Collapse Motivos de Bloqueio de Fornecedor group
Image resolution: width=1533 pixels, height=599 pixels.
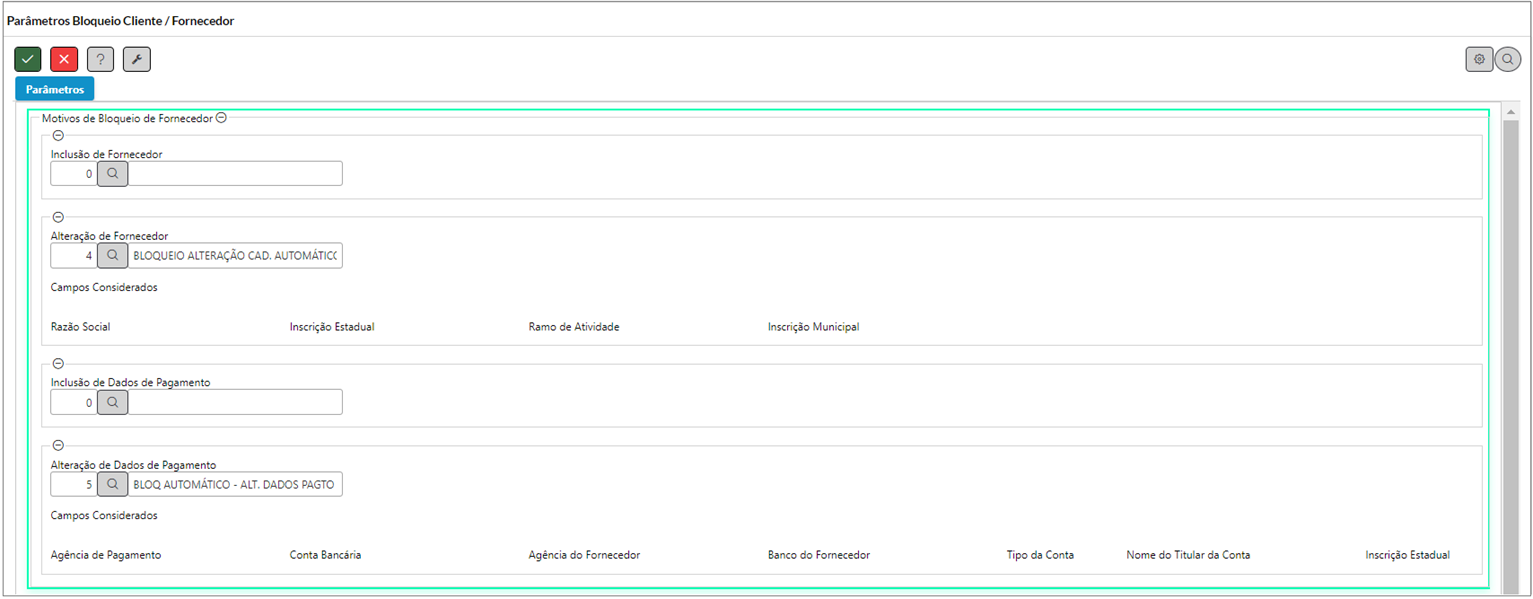point(221,118)
